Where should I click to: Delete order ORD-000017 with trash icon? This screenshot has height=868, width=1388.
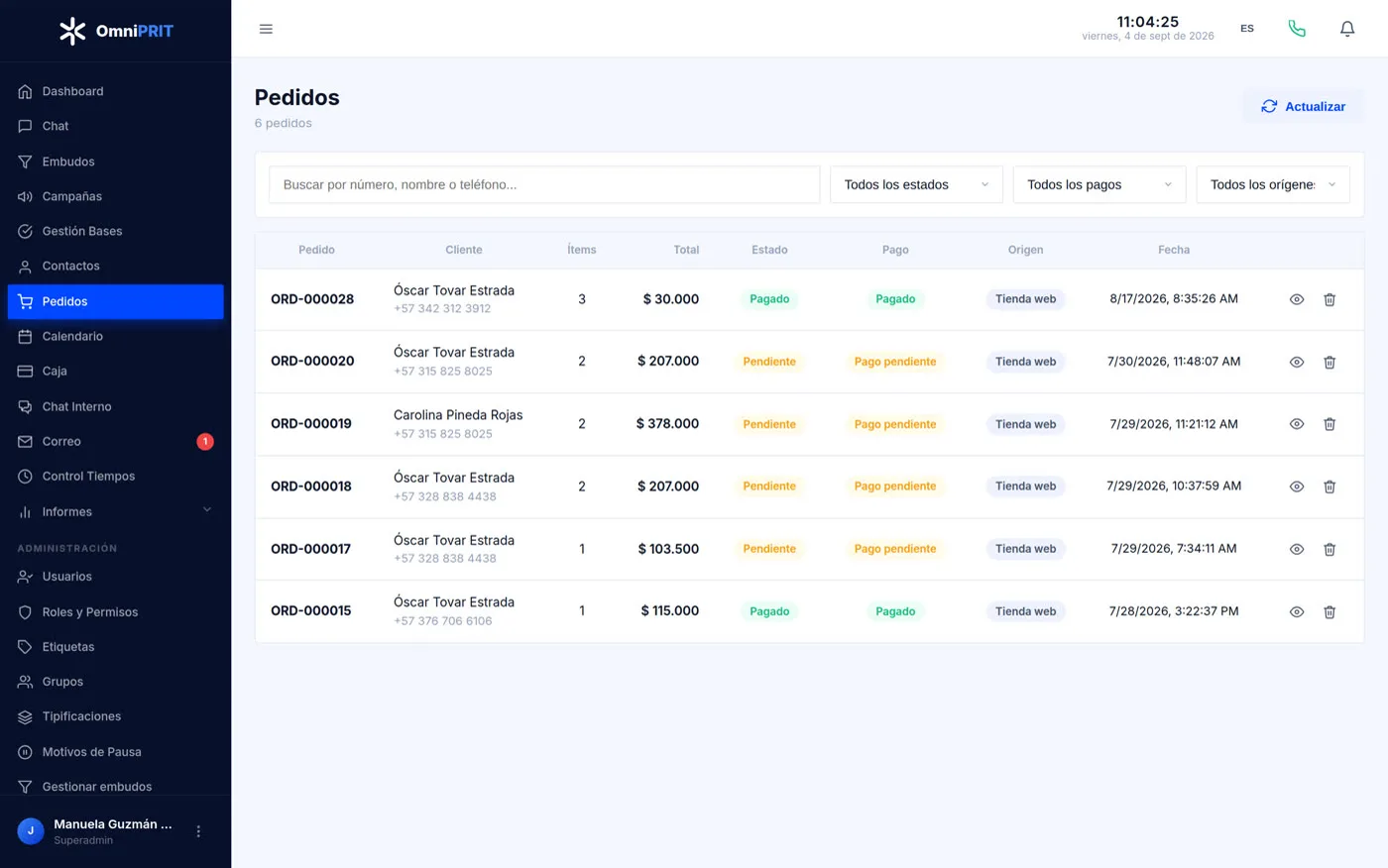coord(1330,549)
